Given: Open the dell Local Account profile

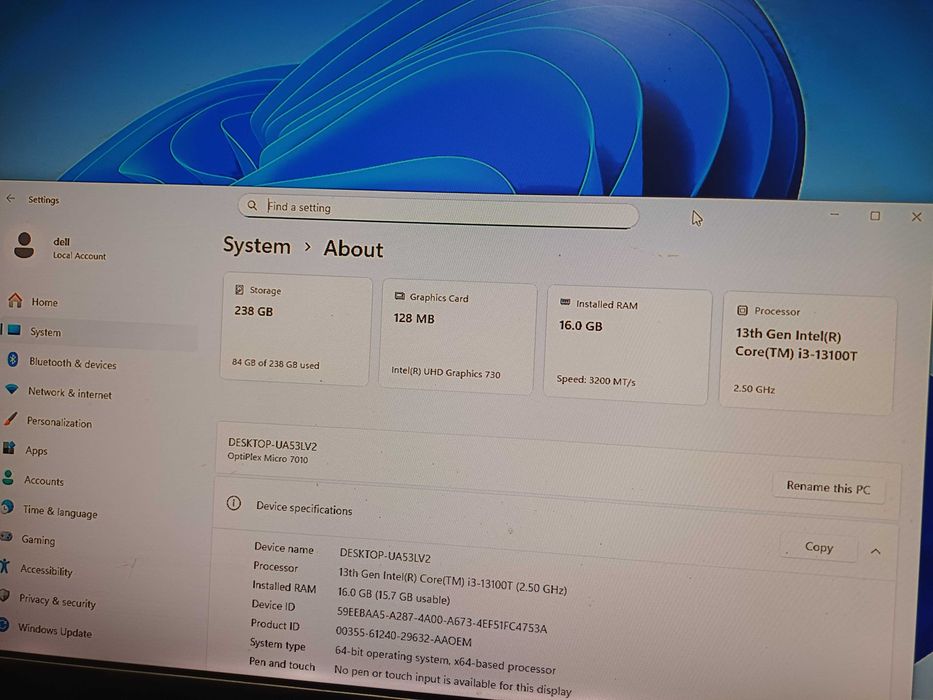Looking at the screenshot, I should click(60, 246).
